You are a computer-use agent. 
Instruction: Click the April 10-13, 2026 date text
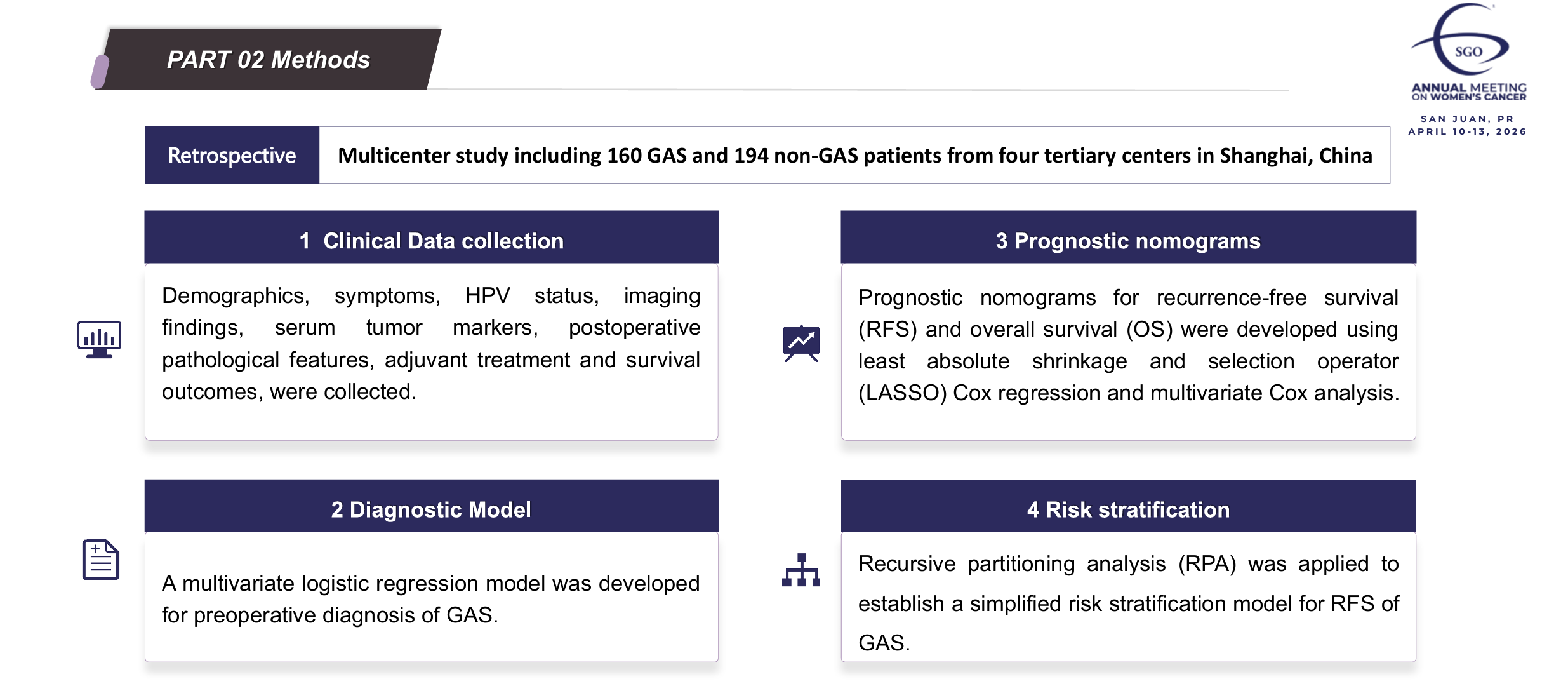pos(1467,131)
